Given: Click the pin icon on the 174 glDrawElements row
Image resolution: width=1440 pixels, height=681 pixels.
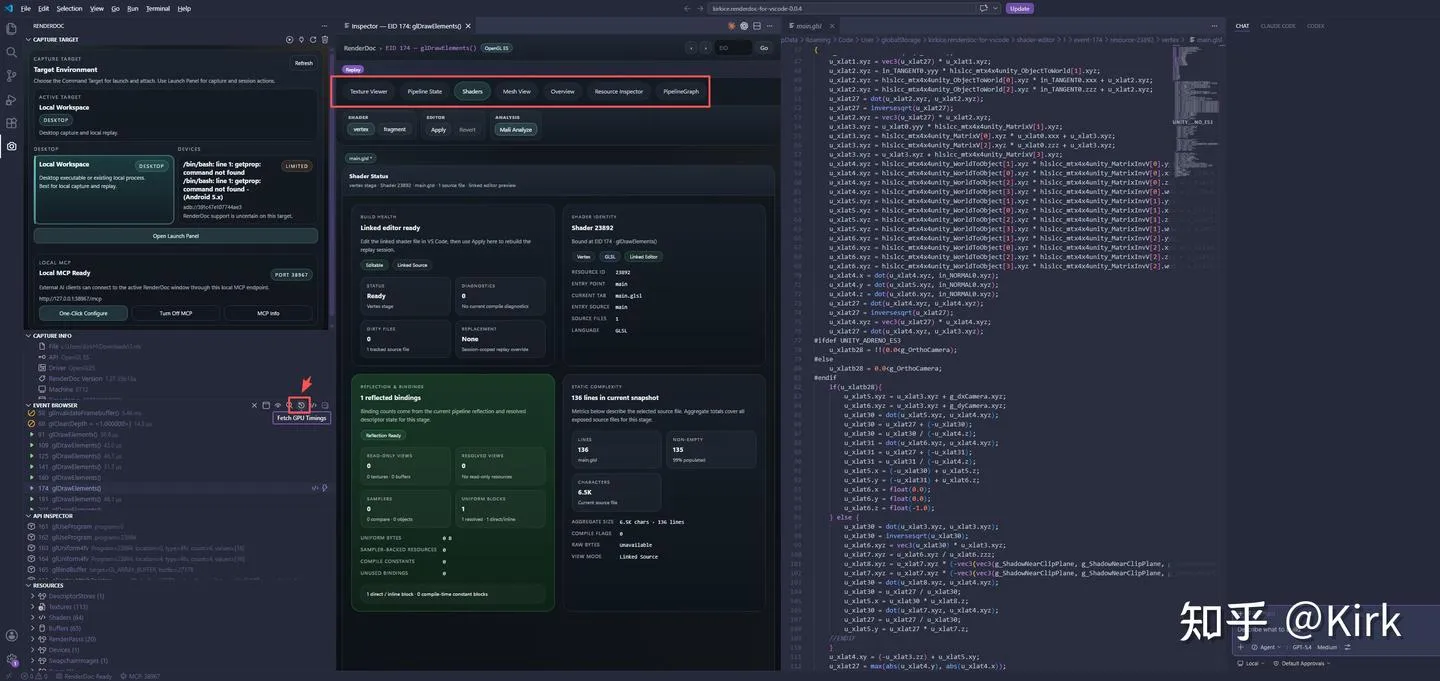Looking at the screenshot, I should [325, 488].
